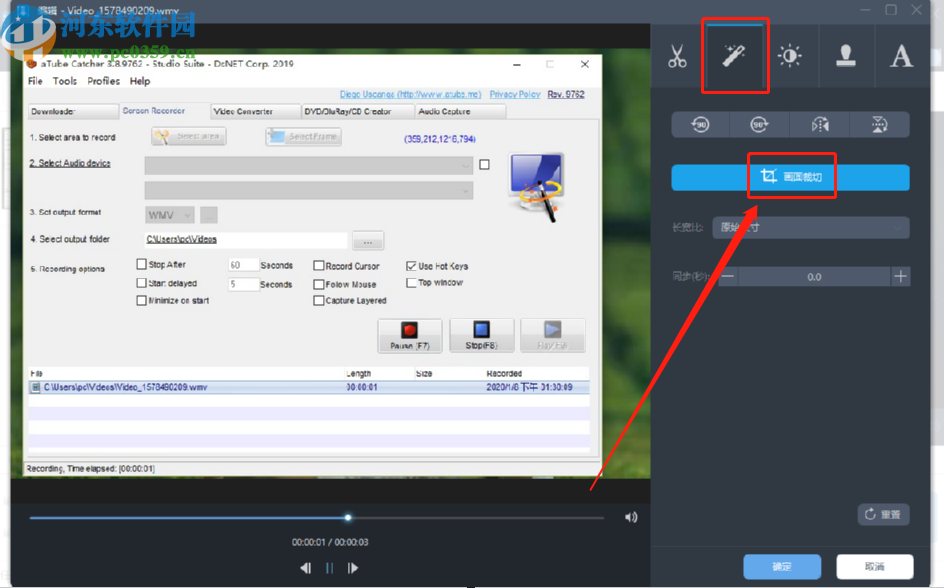
Task: Decrease sync seconds with minus button
Action: click(728, 277)
